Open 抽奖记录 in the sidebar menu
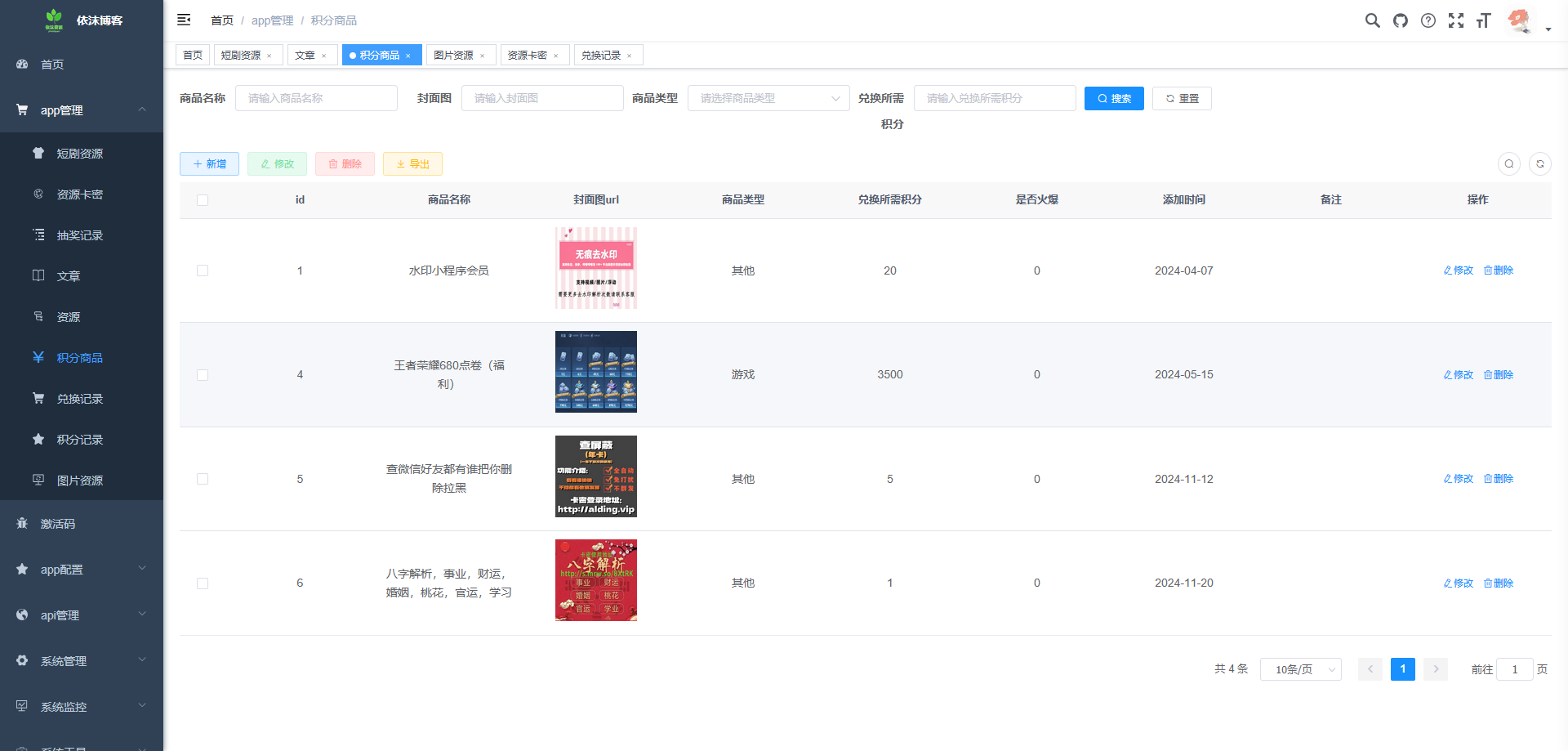This screenshot has height=751, width=1568. point(80,235)
